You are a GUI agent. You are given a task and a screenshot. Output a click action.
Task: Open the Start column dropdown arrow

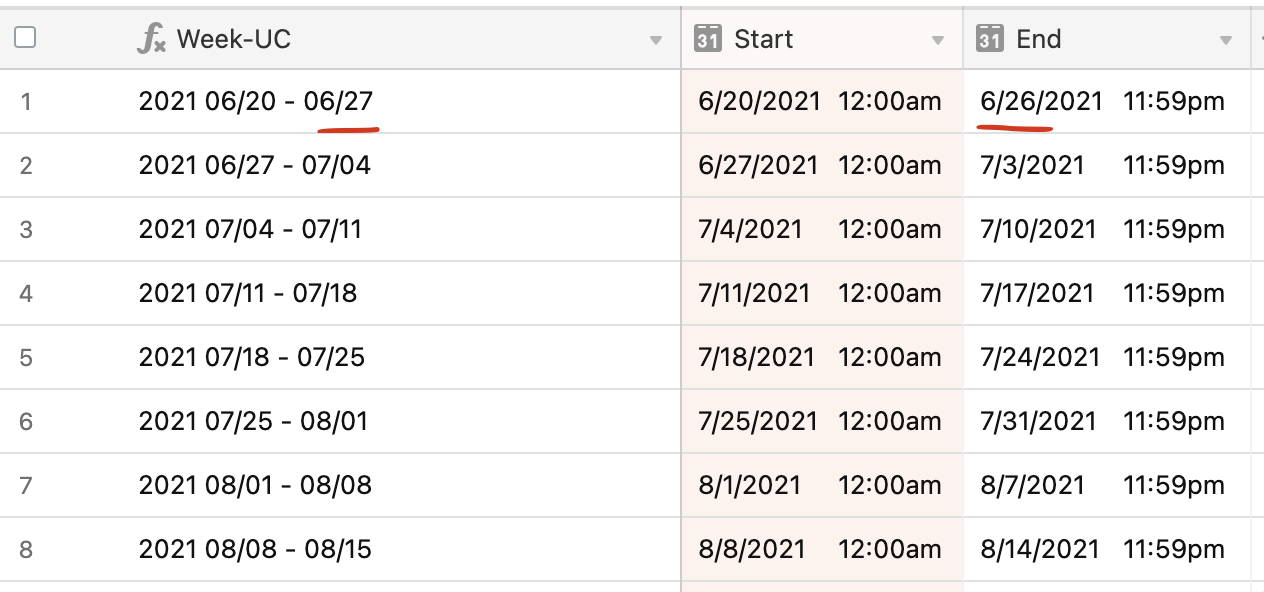[938, 40]
